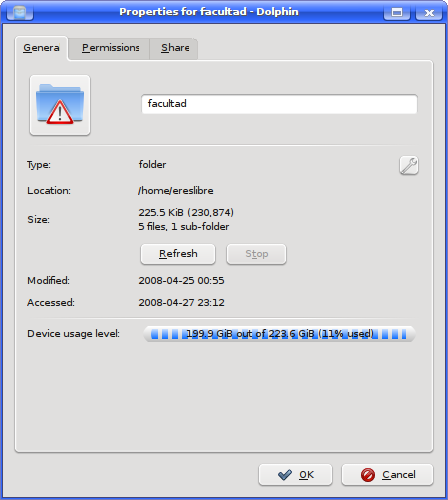Open the Share tab

pyautogui.click(x=175, y=48)
